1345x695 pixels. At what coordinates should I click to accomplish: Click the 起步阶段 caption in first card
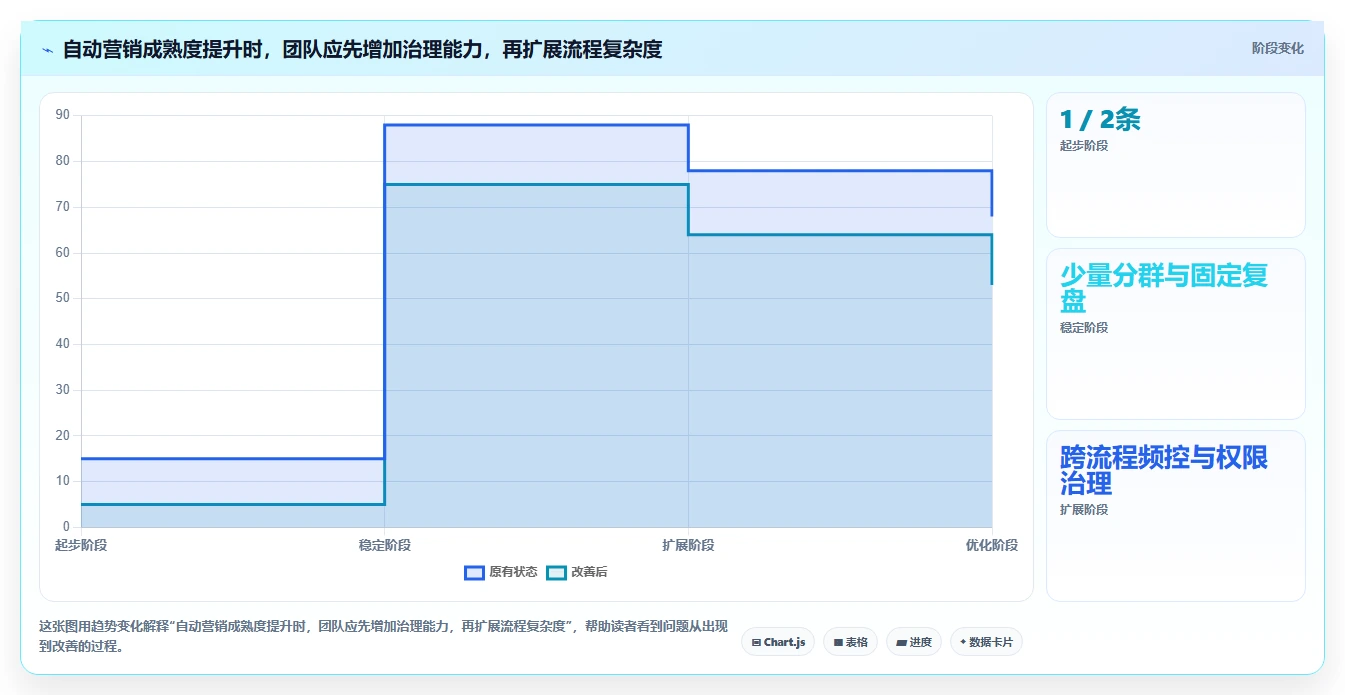tap(1084, 145)
